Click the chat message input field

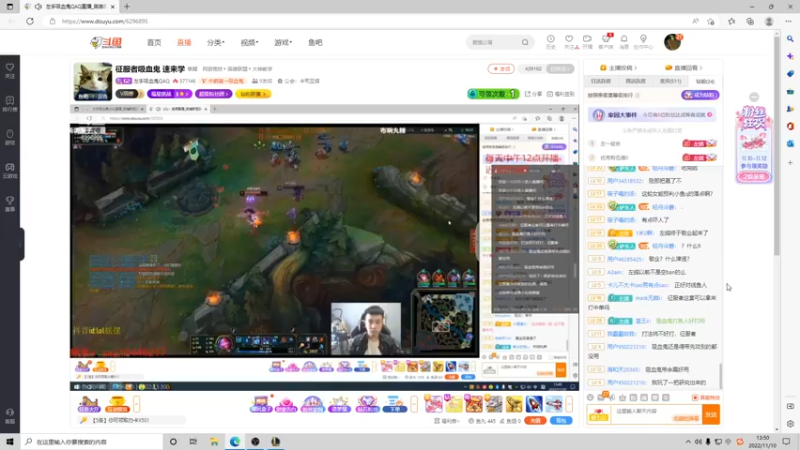(x=656, y=414)
